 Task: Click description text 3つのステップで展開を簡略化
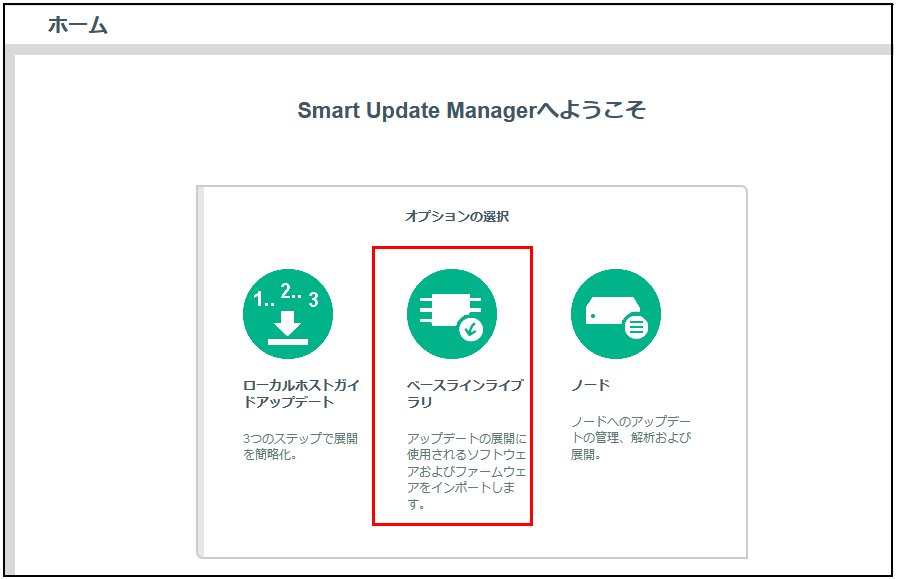pos(300,446)
